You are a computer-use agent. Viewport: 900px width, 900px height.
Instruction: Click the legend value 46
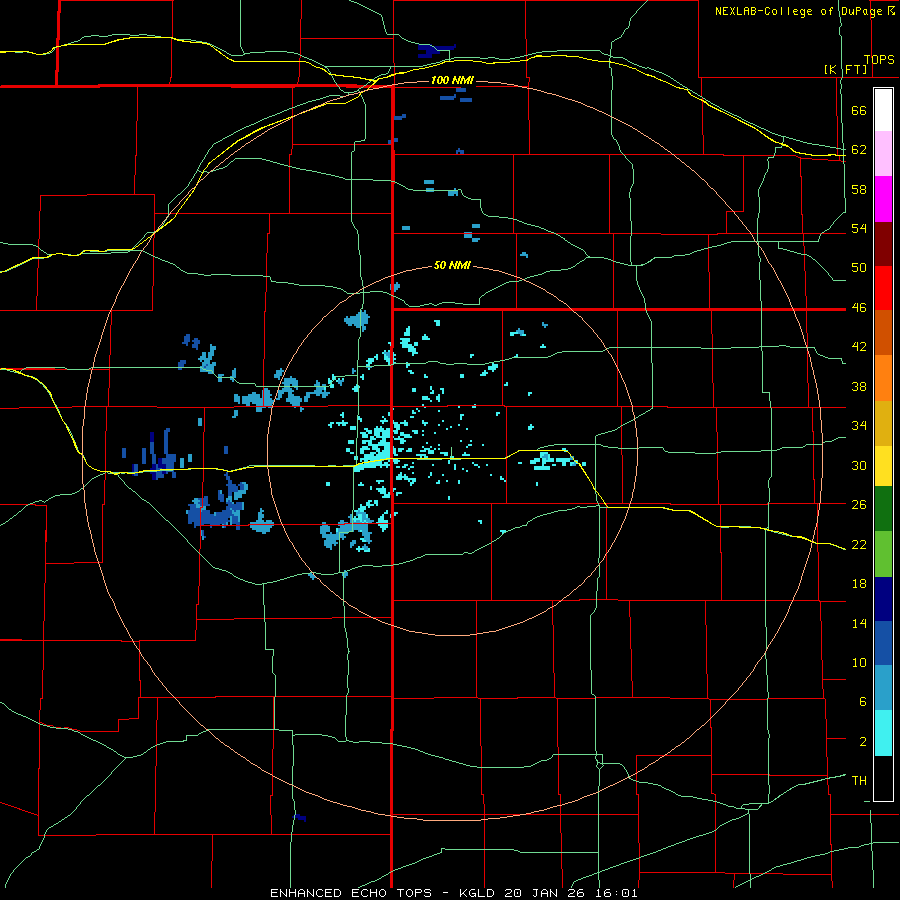click(859, 308)
